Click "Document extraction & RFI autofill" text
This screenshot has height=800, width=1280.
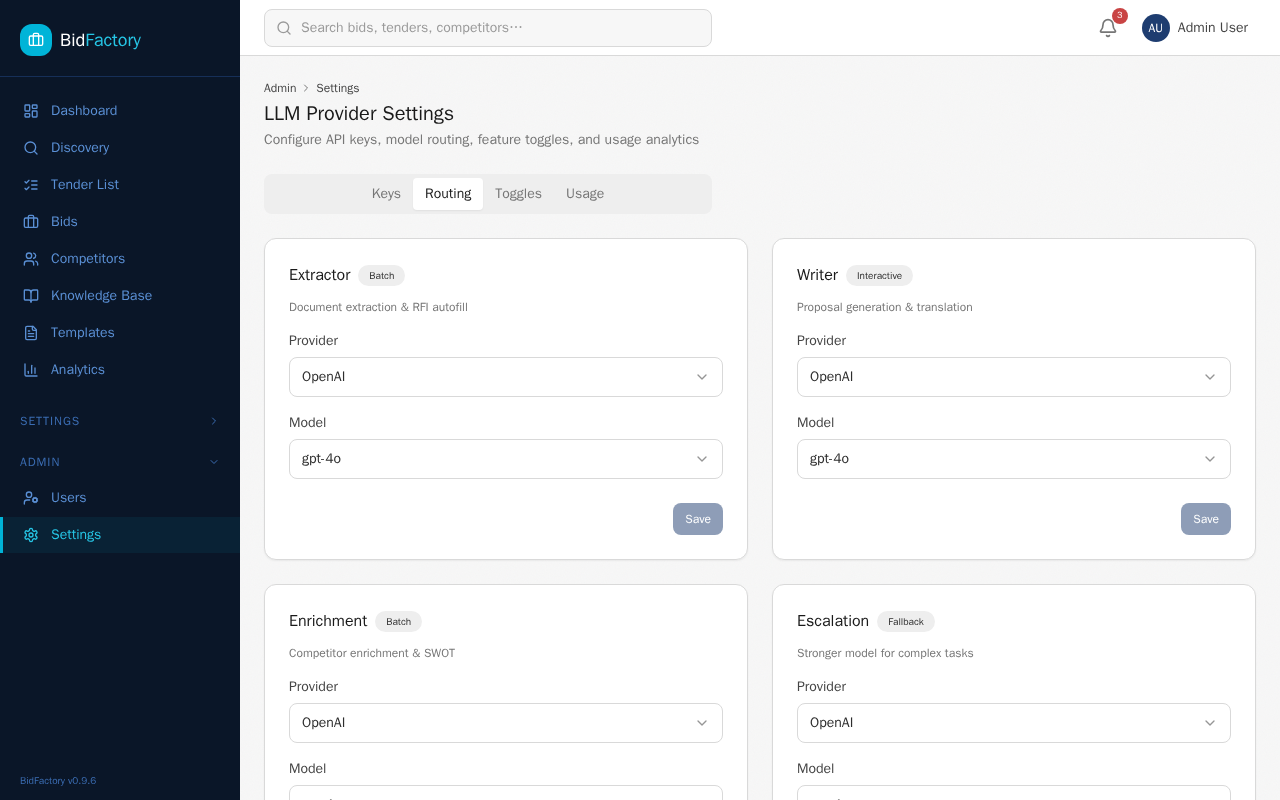point(378,307)
